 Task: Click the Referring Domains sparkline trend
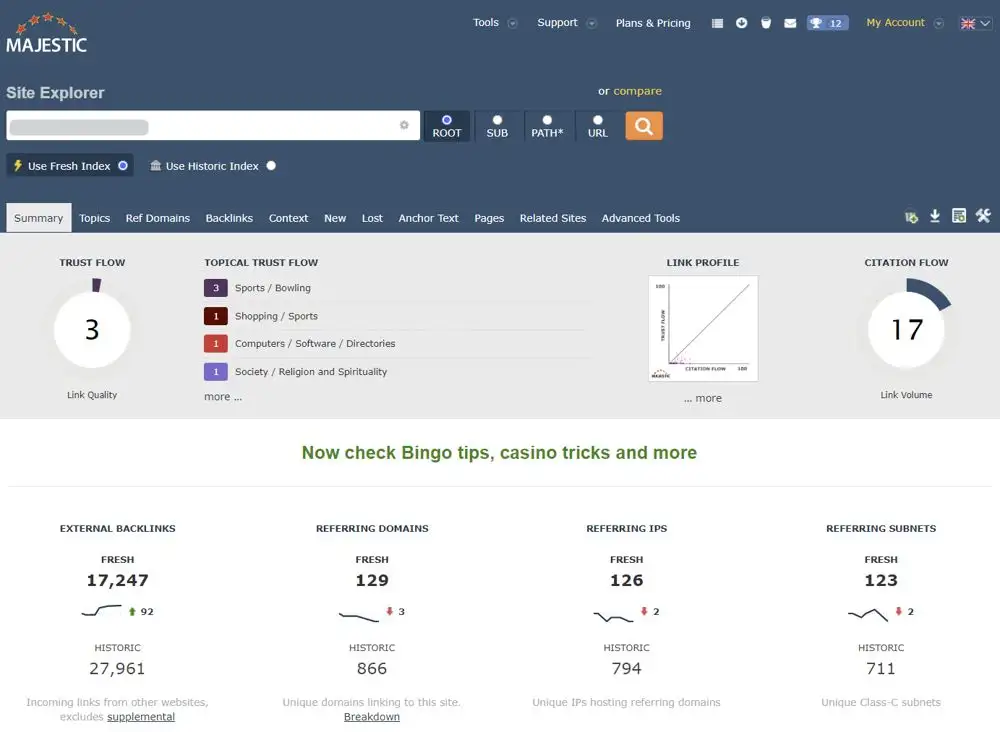coord(358,616)
